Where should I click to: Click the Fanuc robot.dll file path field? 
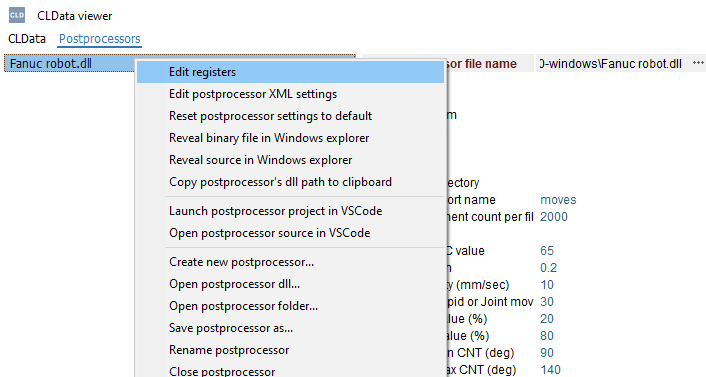pyautogui.click(x=613, y=64)
